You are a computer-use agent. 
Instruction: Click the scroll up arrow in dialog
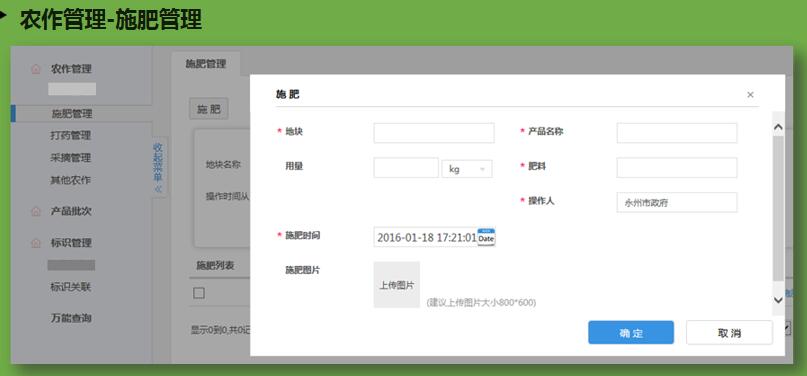coord(778,127)
